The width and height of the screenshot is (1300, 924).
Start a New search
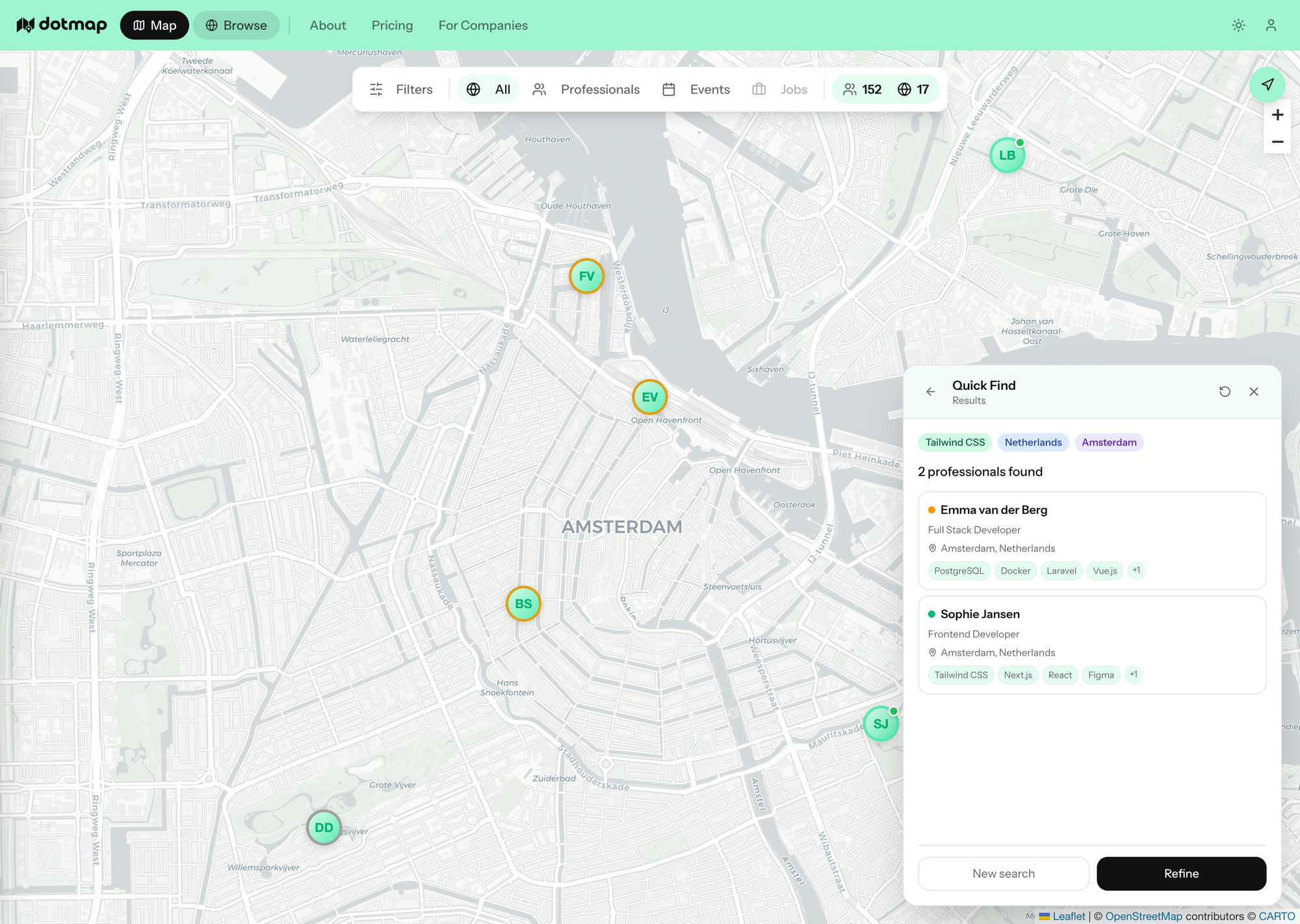pos(1003,873)
